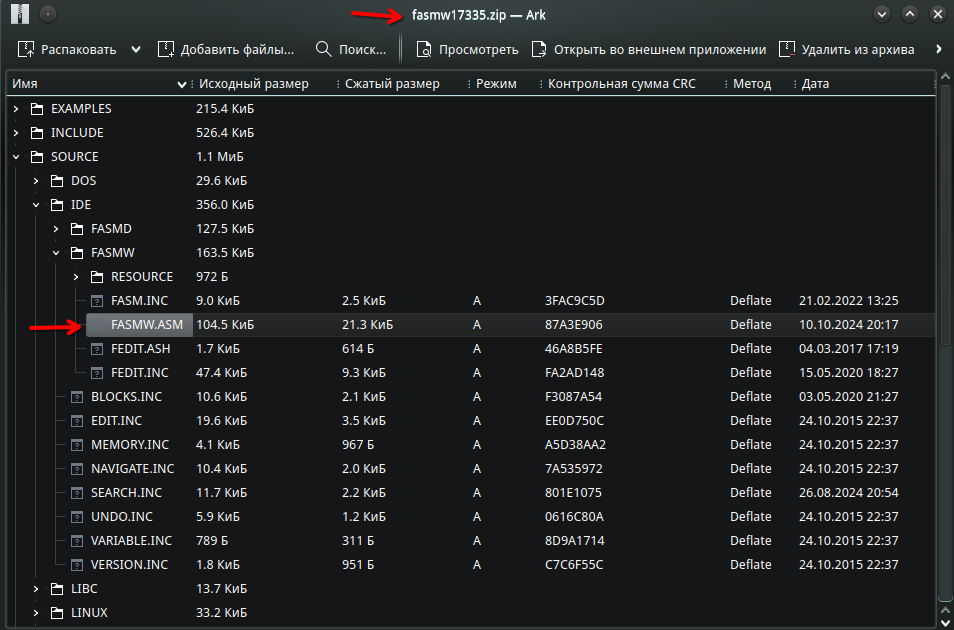The image size is (954, 630).
Task: Click the Extract (Распаковать) toolbar icon
Action: tap(27, 49)
